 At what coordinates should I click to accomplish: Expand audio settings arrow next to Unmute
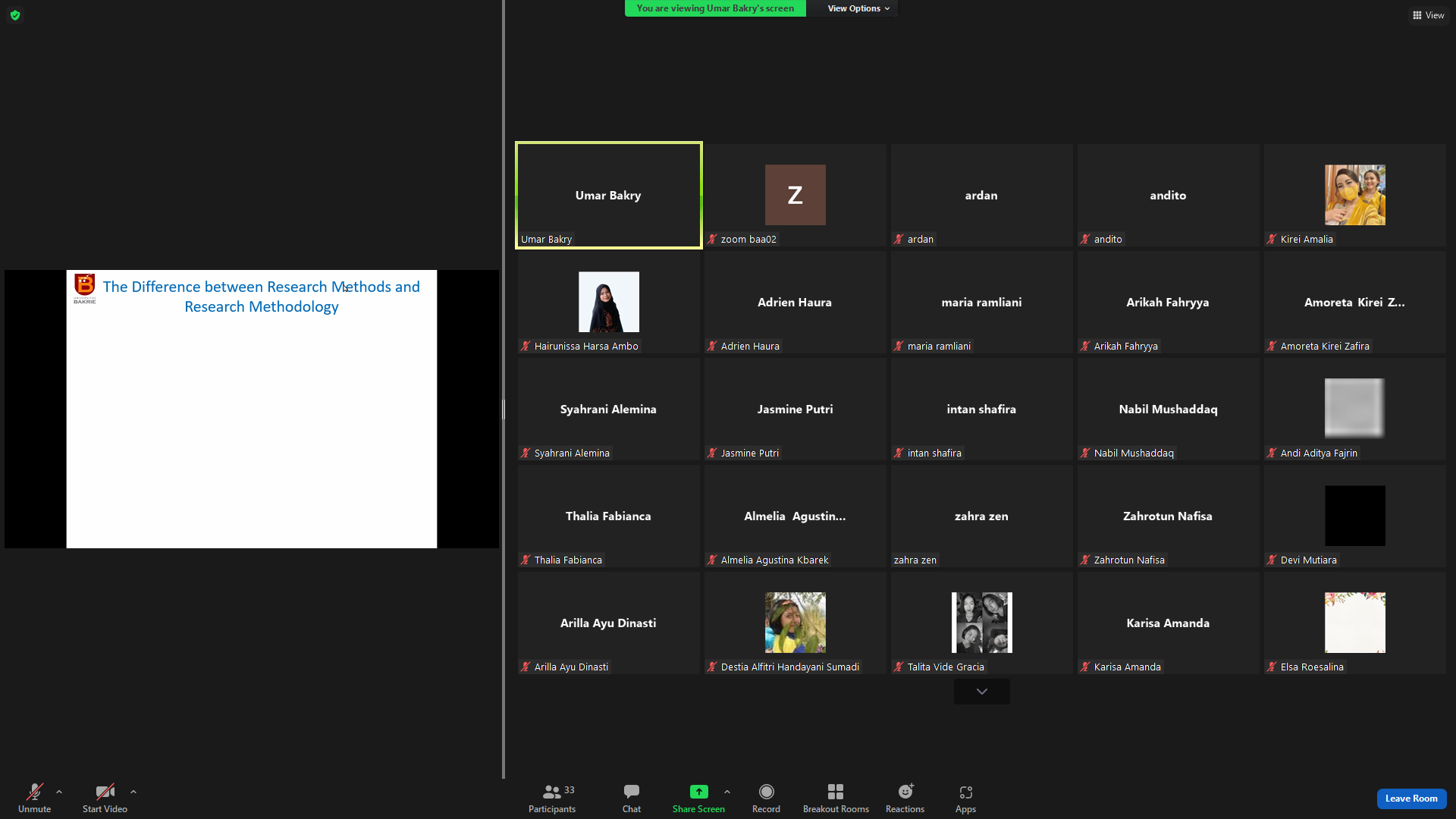[x=59, y=792]
